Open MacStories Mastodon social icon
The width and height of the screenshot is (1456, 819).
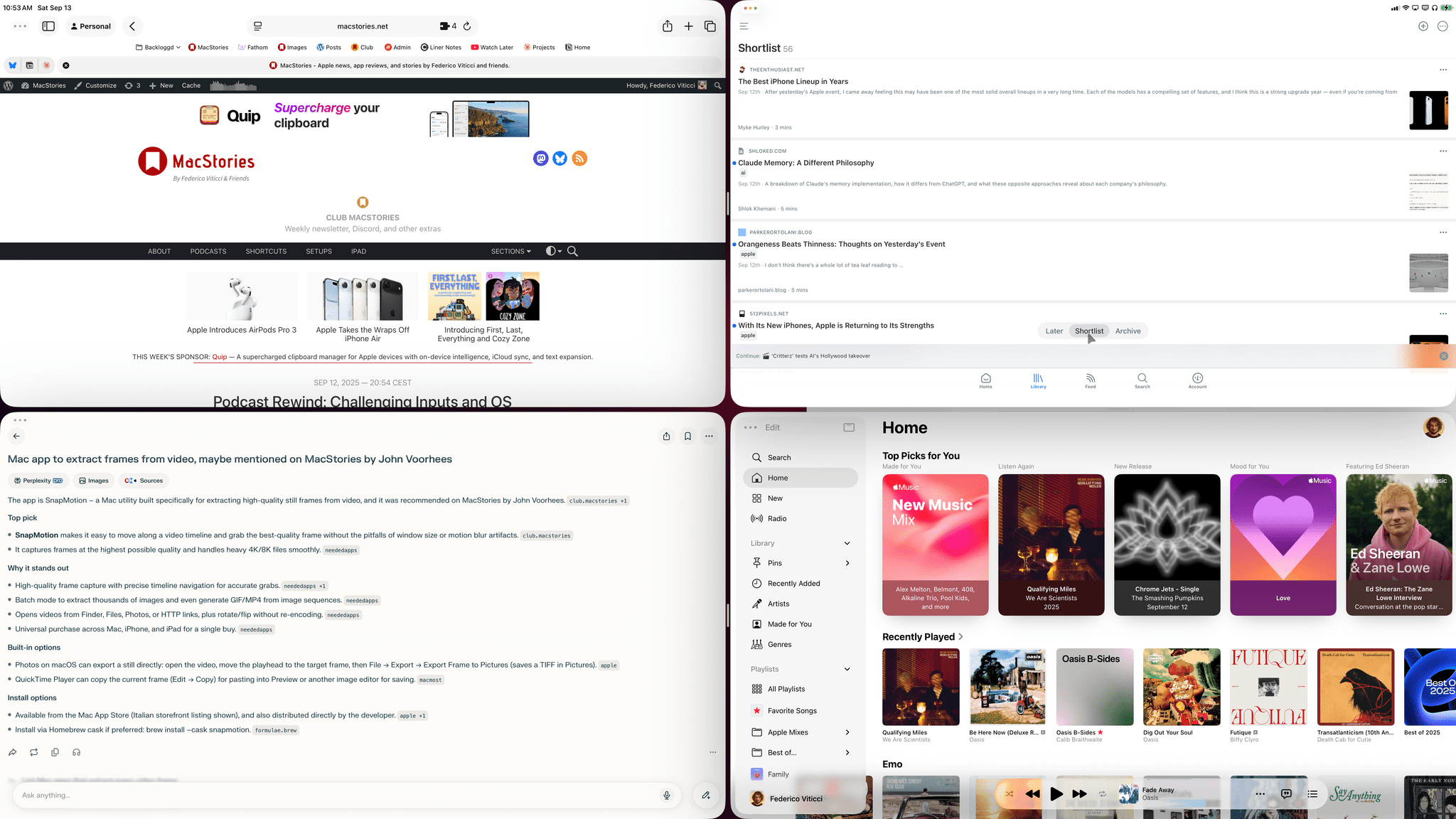coord(540,159)
